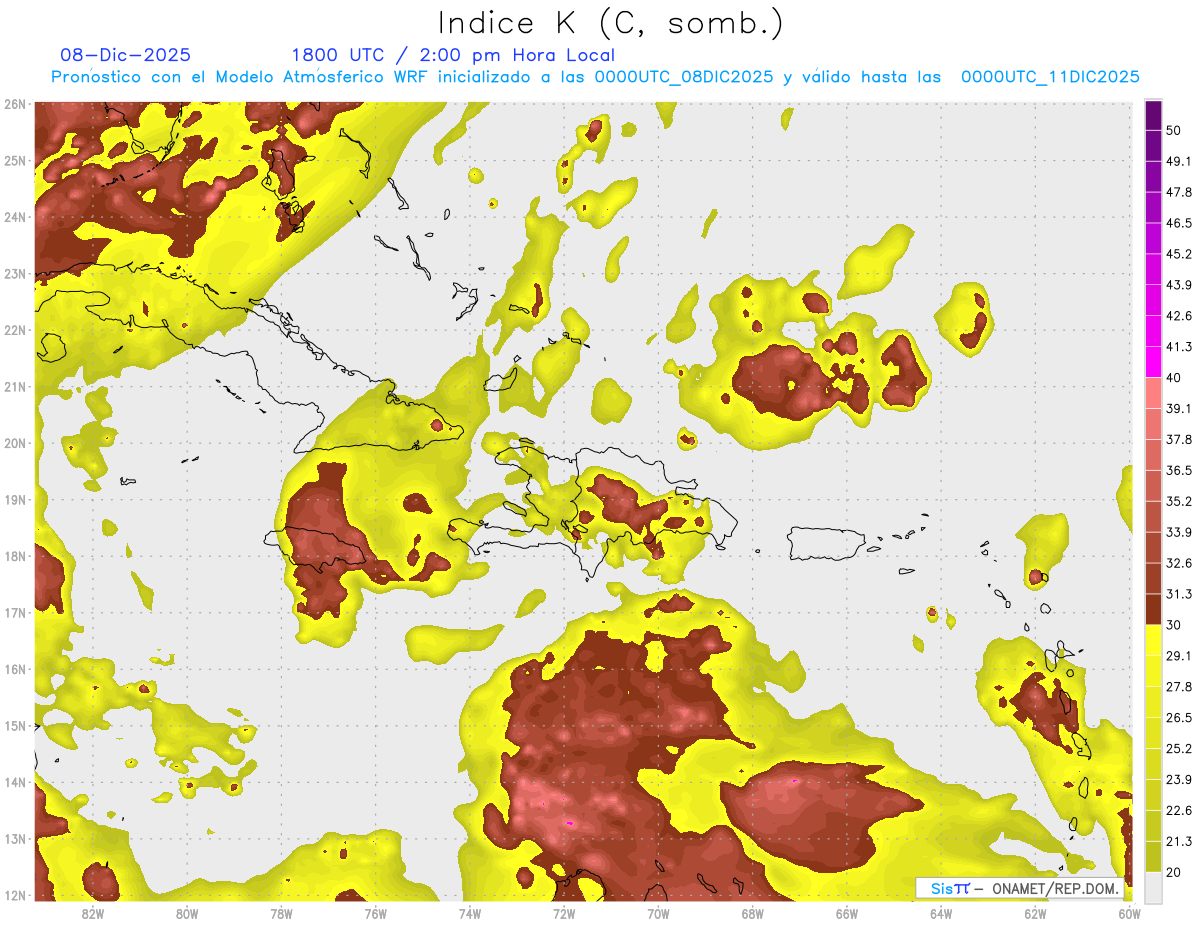Screen dimensions: 1200x927
Task: Click the color bar value 27.8
Action: click(1178, 687)
